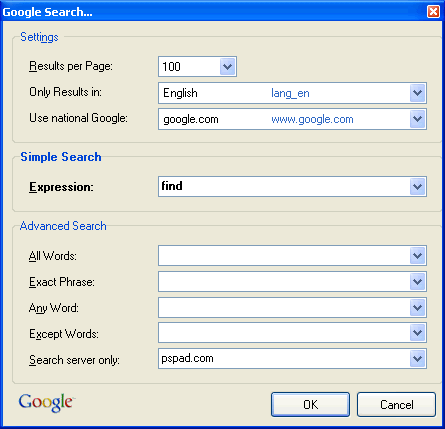Click the Only Results in label
This screenshot has width=445, height=429.
click(x=65, y=92)
